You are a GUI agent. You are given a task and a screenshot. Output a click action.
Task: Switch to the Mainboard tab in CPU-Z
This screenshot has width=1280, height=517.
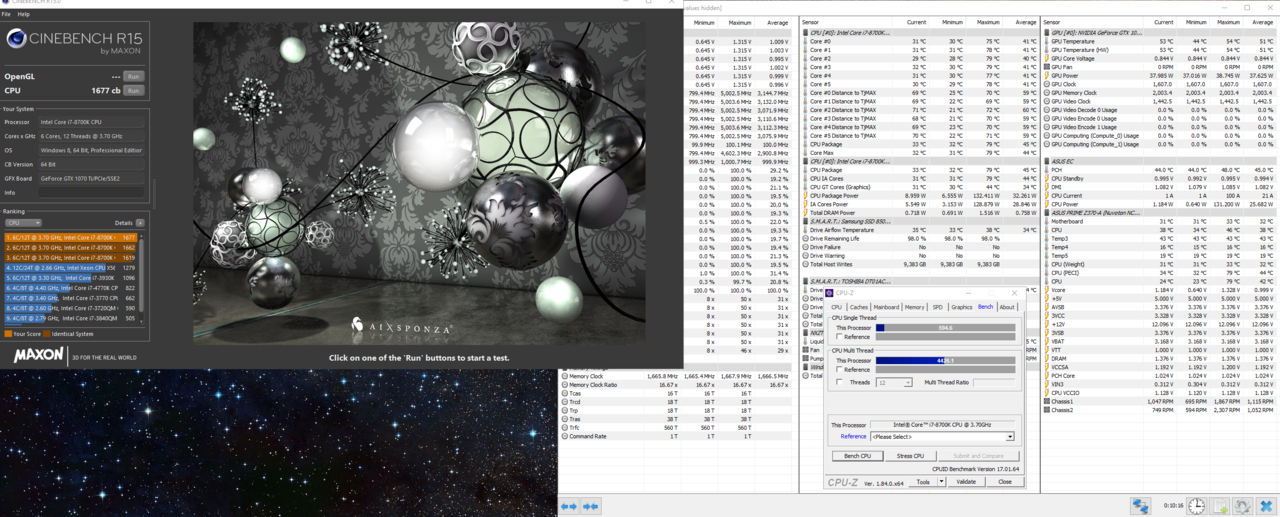click(887, 307)
